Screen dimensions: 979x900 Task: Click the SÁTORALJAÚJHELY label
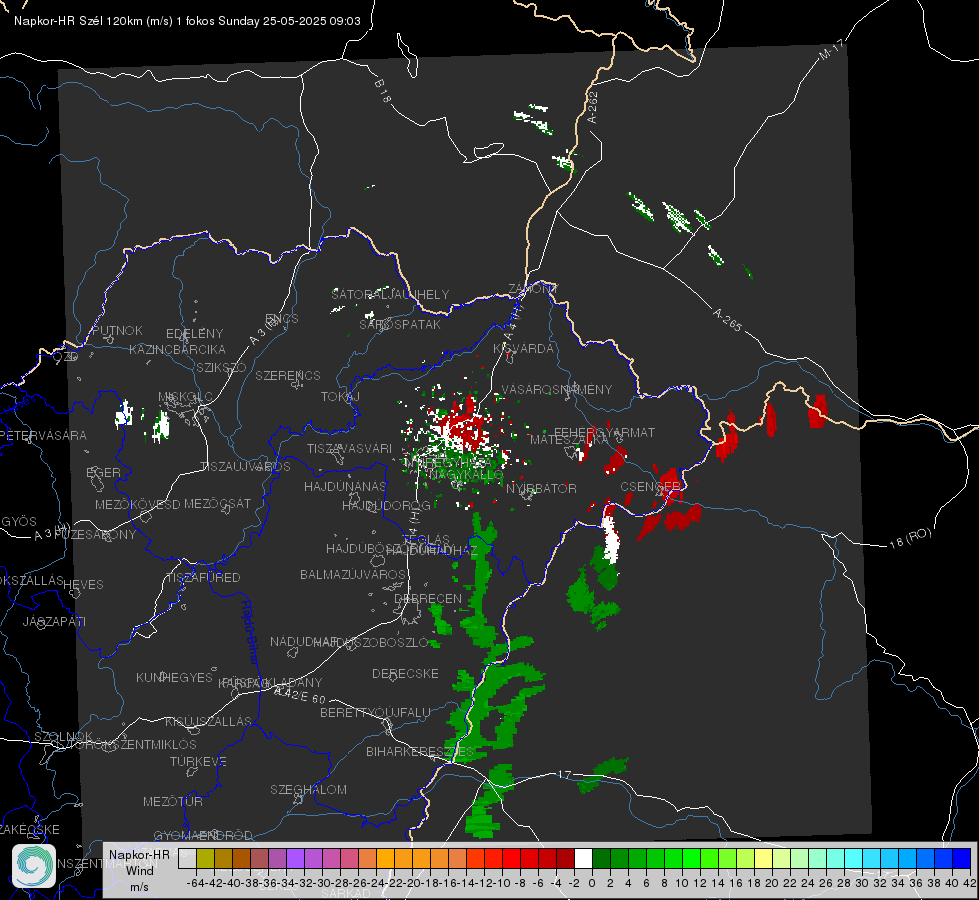[x=390, y=294]
